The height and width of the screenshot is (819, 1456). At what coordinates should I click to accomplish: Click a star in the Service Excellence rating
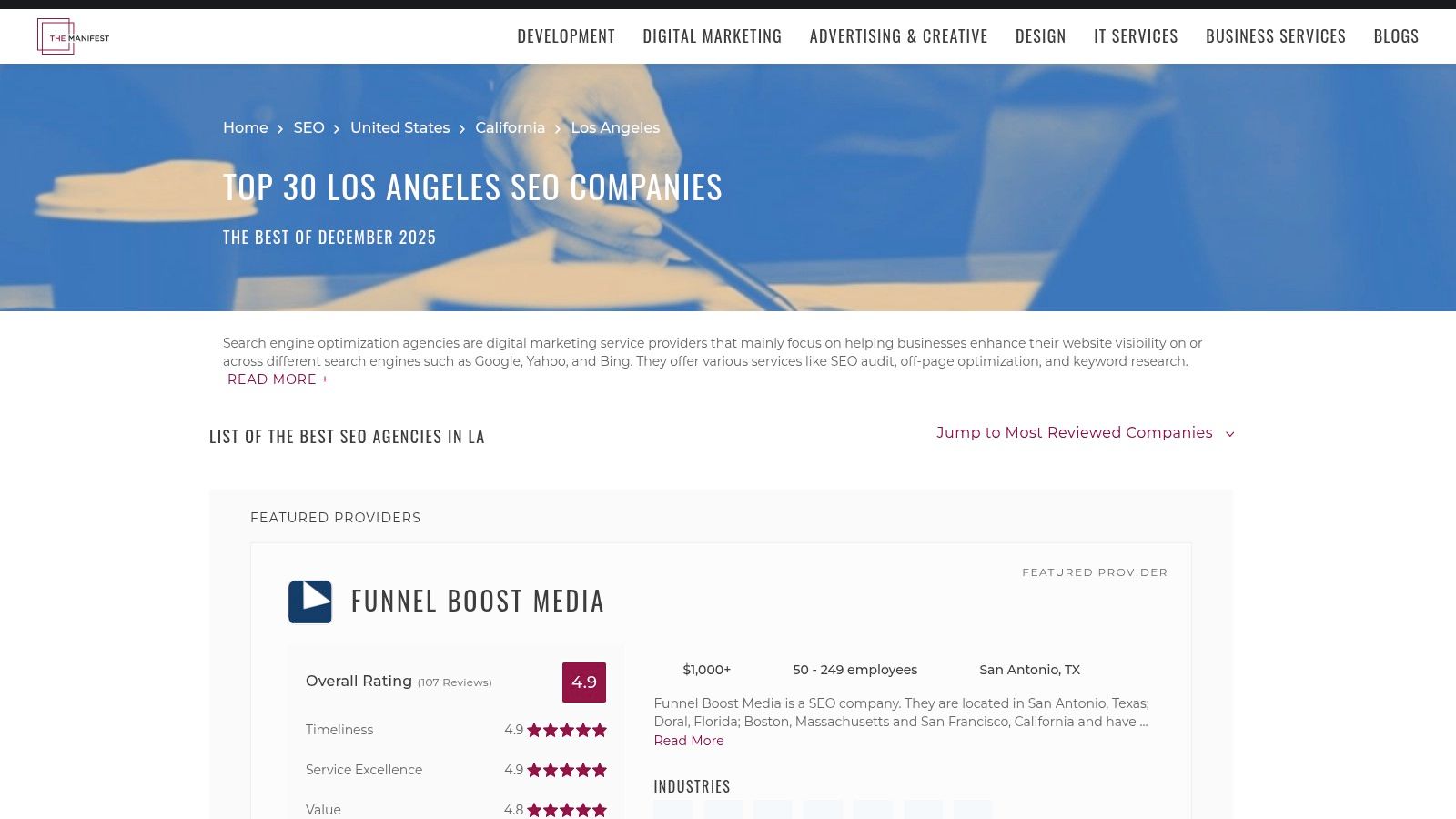pos(569,770)
